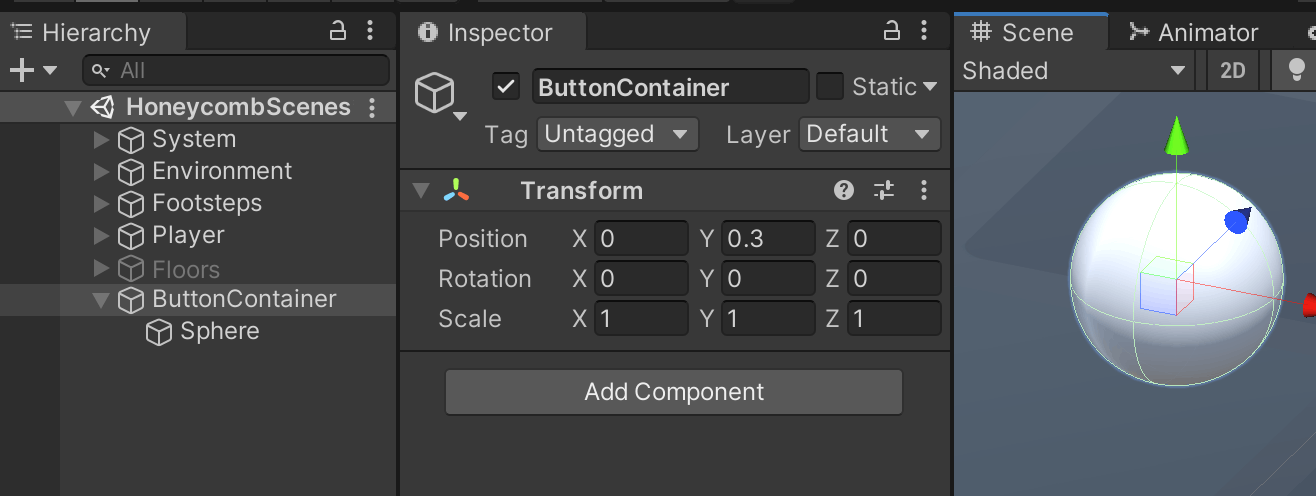1316x496 pixels.
Task: Open HoneycombScenes scene options menu
Action: (x=372, y=107)
